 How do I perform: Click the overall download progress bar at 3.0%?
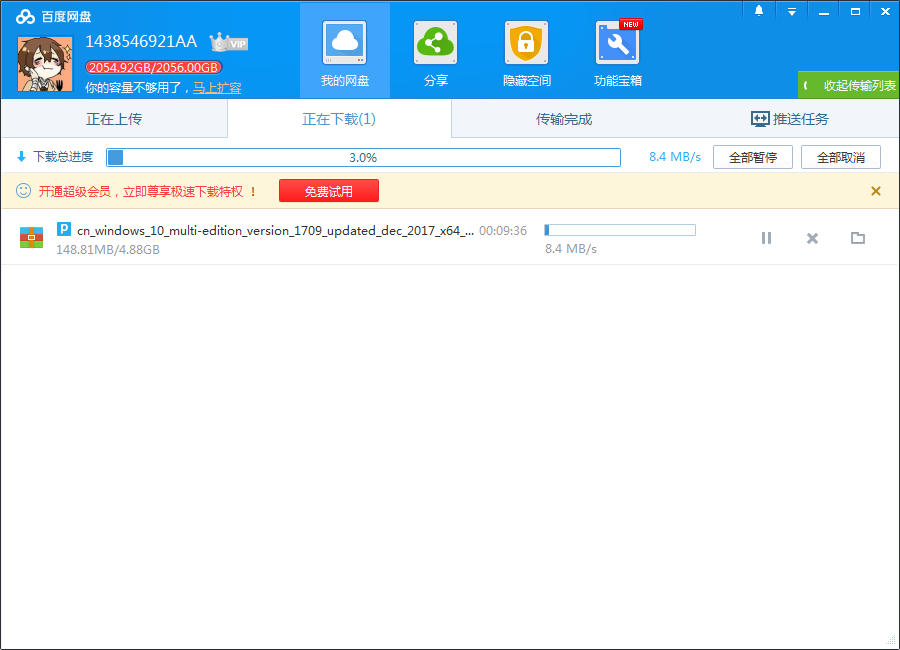click(x=363, y=157)
